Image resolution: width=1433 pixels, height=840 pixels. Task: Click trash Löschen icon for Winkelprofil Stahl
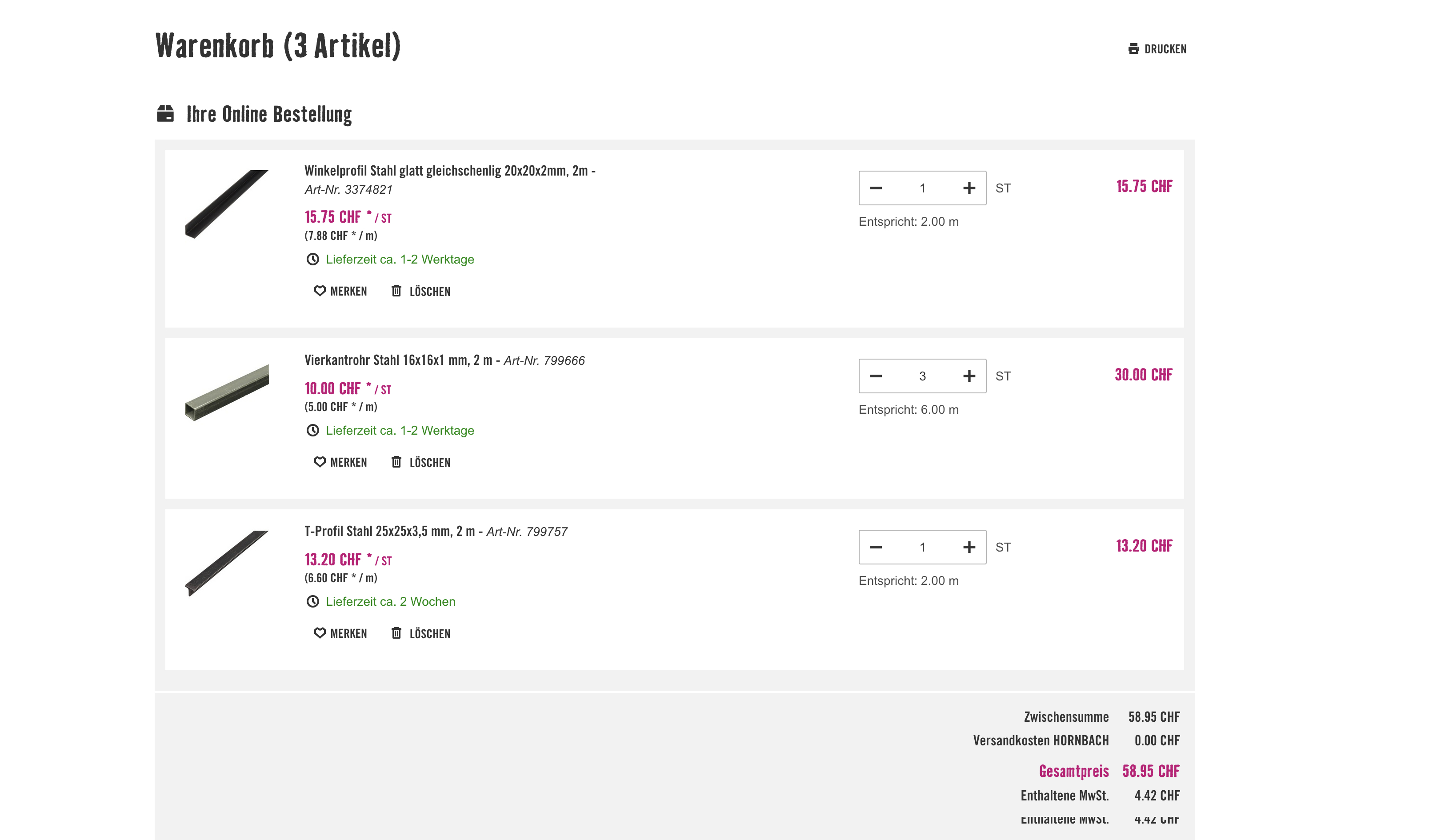(396, 291)
